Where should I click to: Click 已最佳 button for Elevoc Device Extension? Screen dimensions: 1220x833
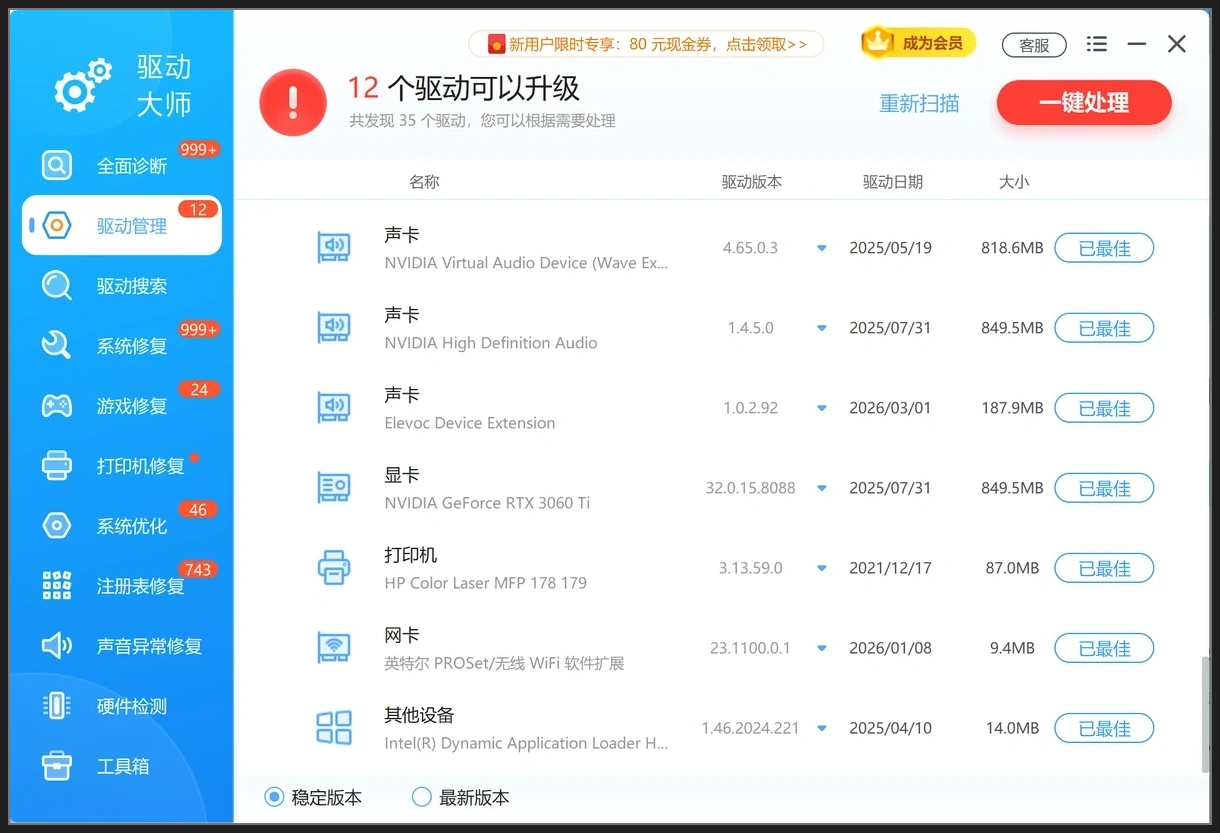[x=1104, y=408]
